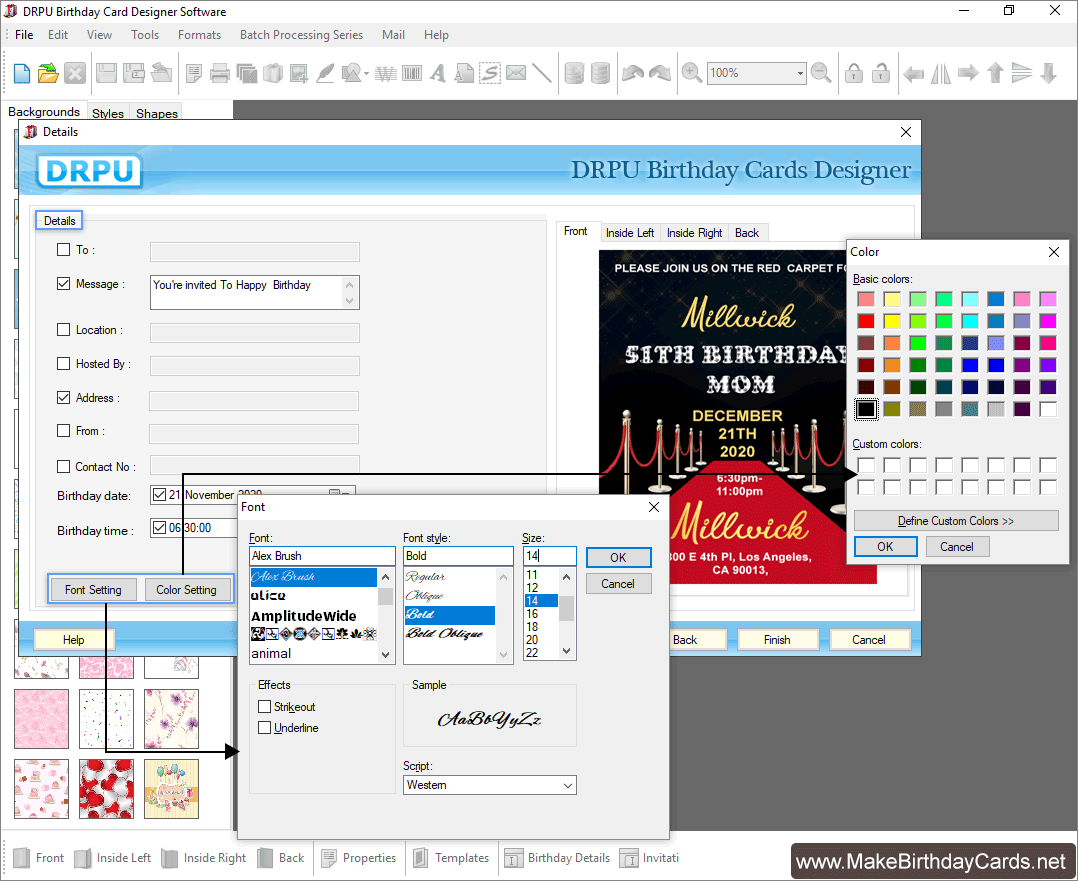
Task: Click the down arrow toolbar icon
Action: [1048, 73]
